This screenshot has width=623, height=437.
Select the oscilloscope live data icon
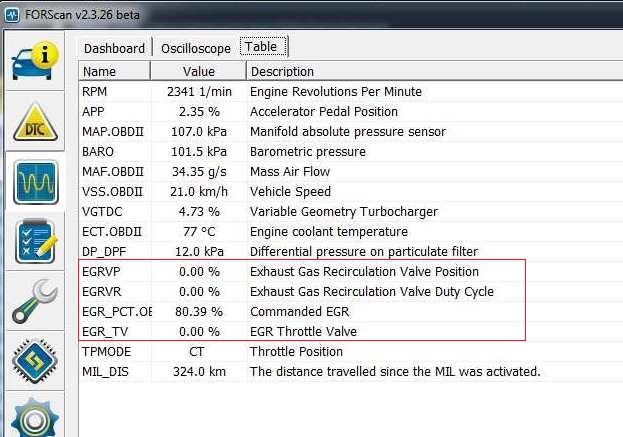[x=33, y=182]
